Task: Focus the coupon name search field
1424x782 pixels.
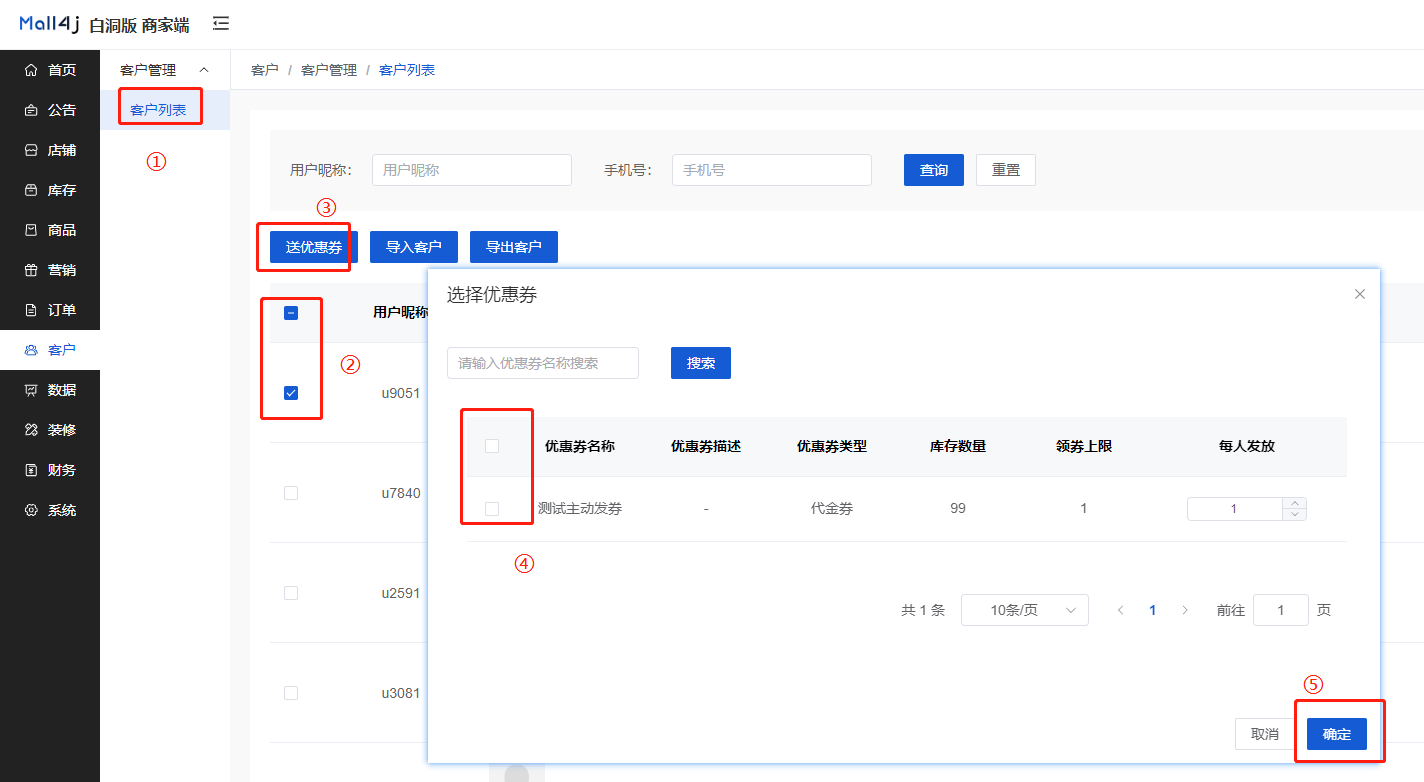Action: point(543,363)
